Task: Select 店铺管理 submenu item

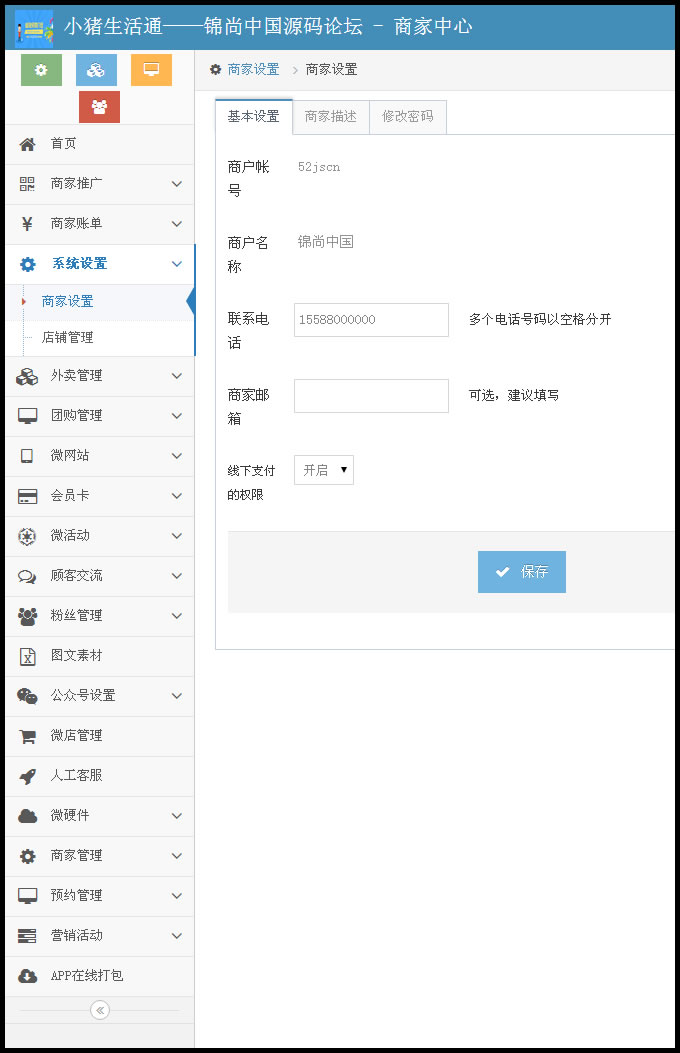Action: point(100,338)
